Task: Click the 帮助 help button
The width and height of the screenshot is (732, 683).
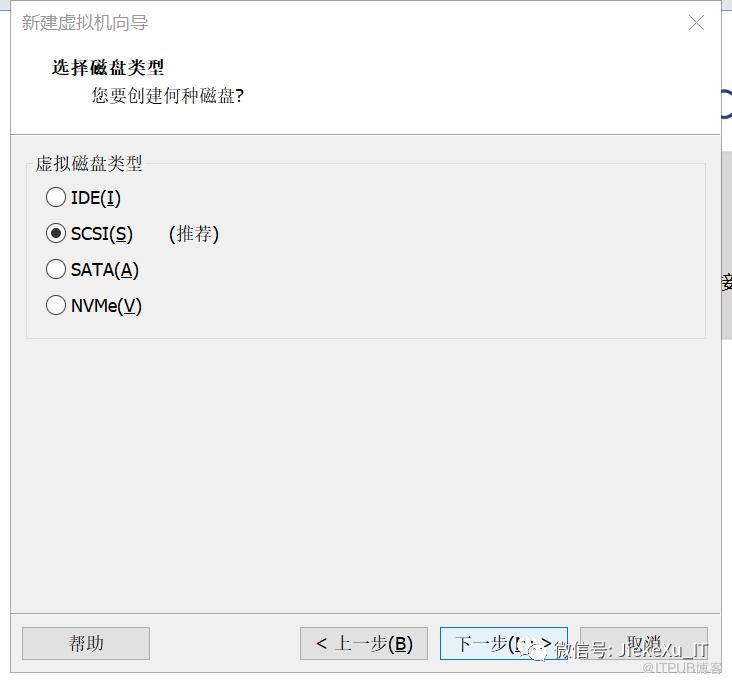Action: coord(86,643)
